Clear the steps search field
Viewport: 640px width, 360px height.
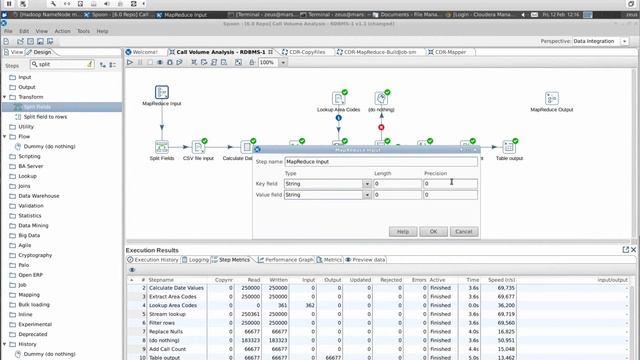[x=90, y=64]
